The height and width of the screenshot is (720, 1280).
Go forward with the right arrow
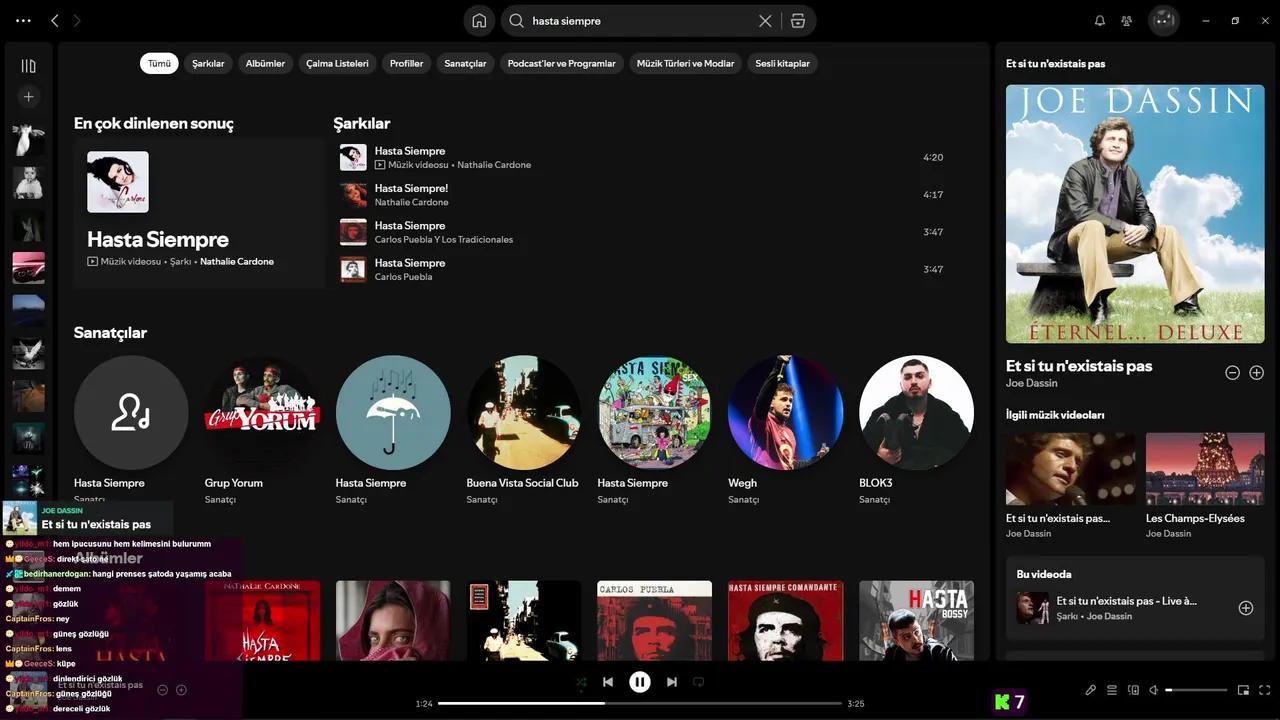[x=78, y=20]
